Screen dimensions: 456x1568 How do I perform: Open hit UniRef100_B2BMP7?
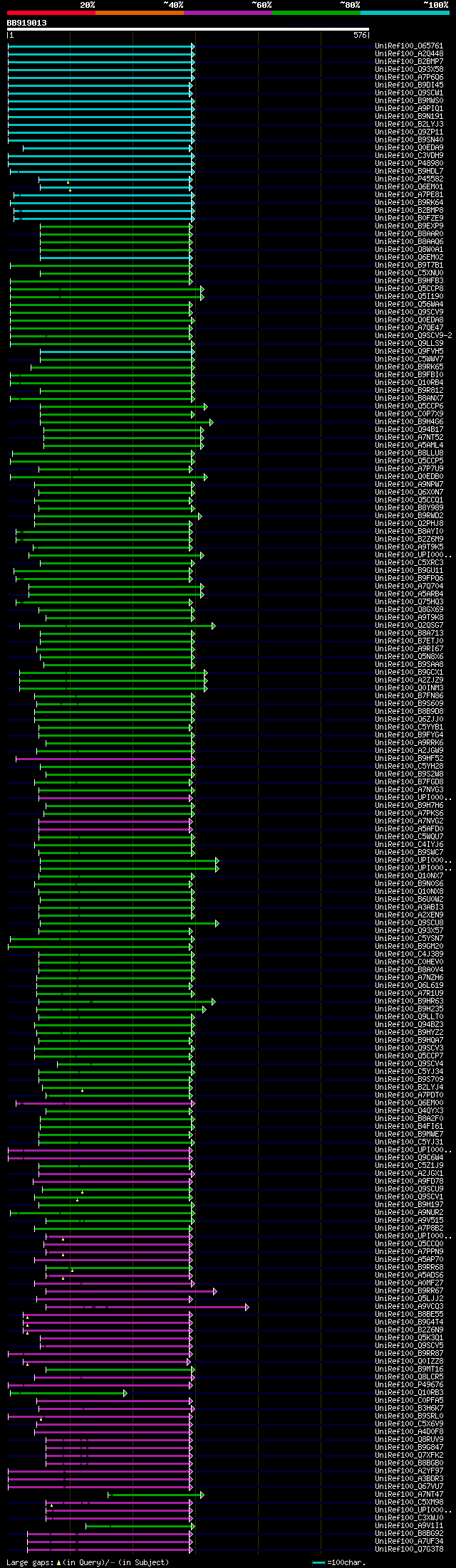pyautogui.click(x=409, y=61)
